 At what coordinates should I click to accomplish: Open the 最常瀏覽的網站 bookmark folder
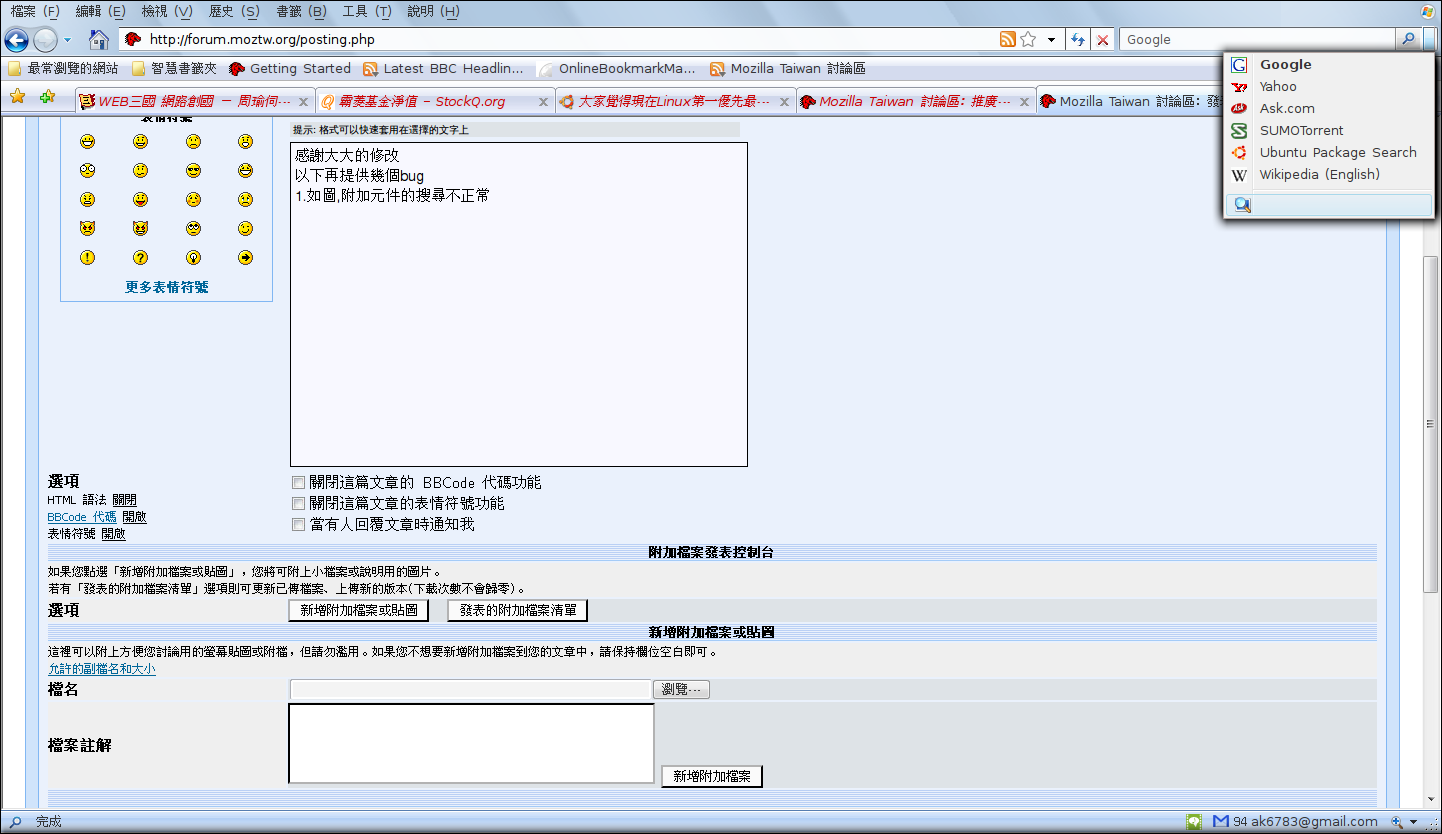[x=63, y=69]
